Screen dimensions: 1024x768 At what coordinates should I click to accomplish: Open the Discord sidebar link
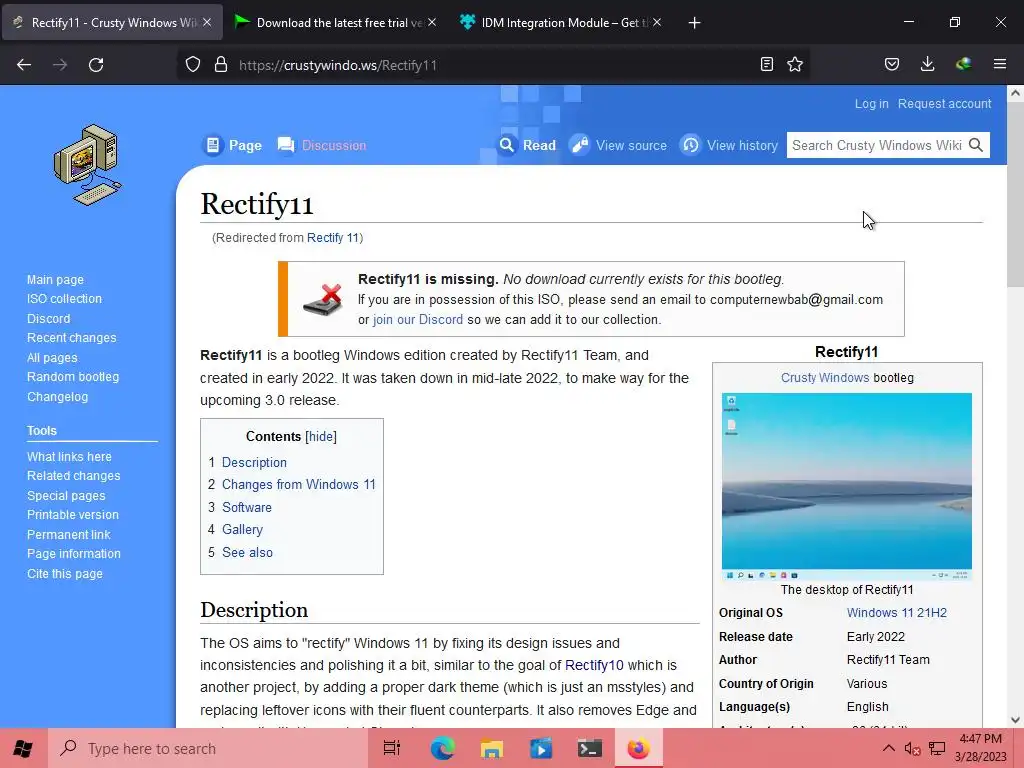click(x=48, y=319)
